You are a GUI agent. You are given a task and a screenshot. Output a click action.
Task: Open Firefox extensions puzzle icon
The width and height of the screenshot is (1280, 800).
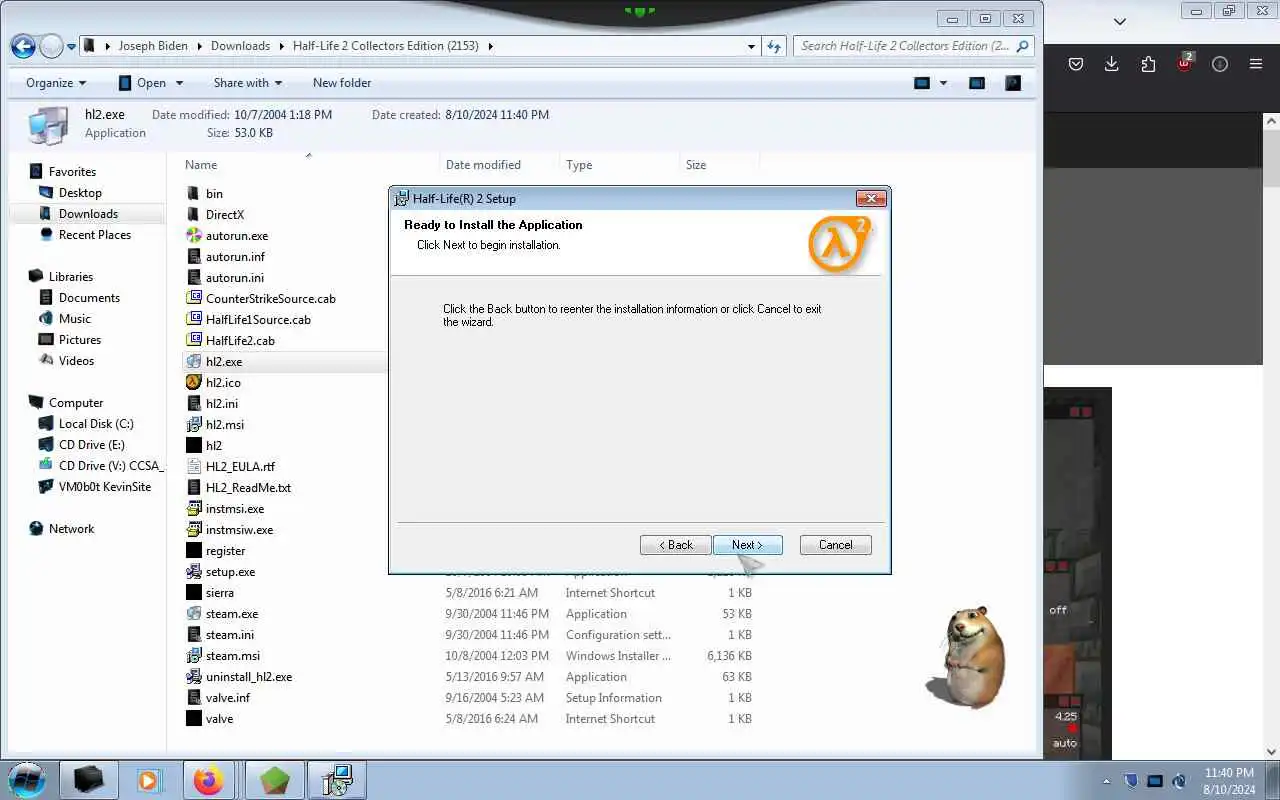click(1148, 64)
